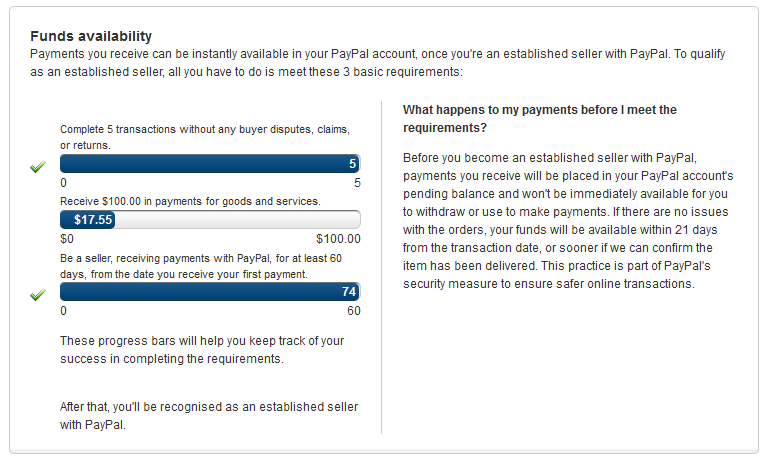Click the "Before you become an established seller" paragraph
The image size is (769, 461).
point(567,220)
